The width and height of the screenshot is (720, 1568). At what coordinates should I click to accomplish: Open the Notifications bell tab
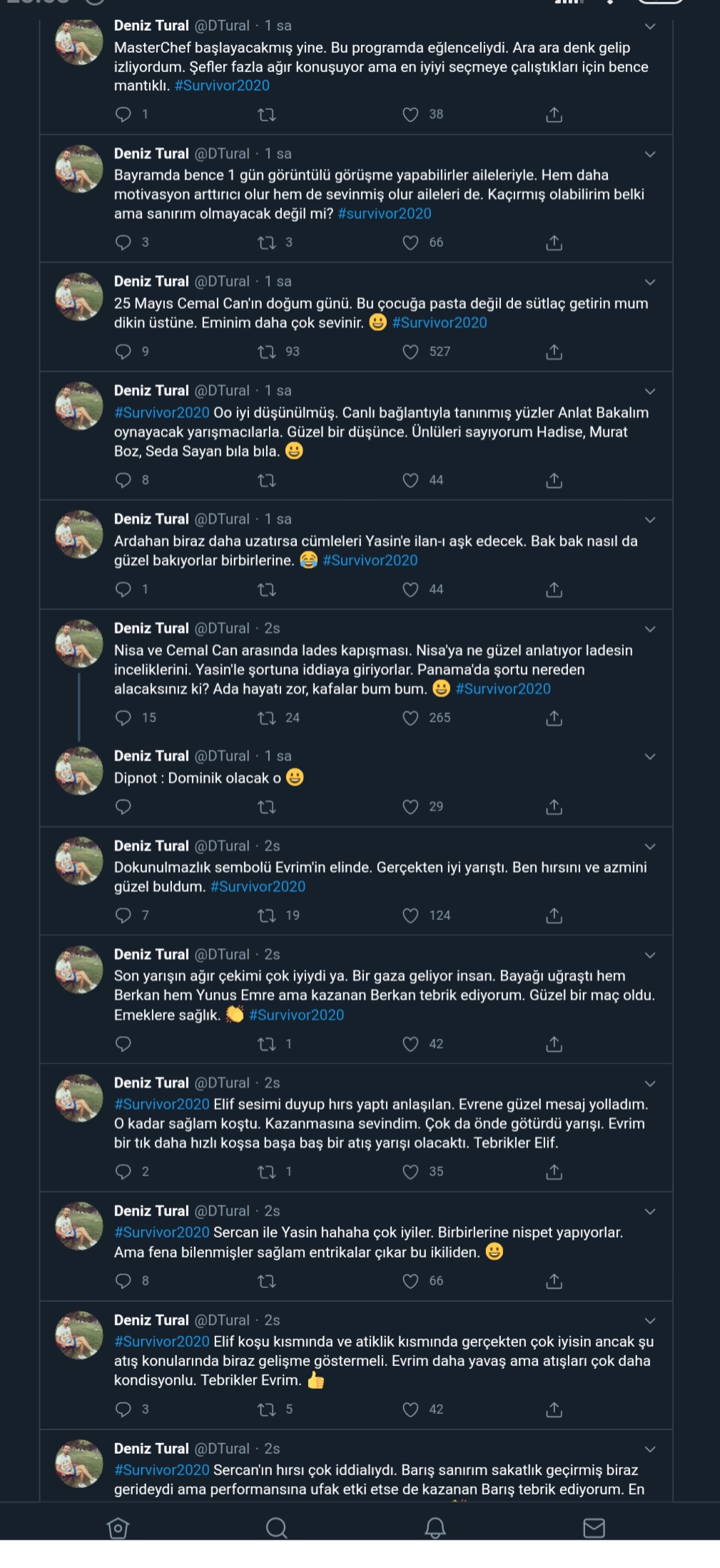click(435, 1527)
